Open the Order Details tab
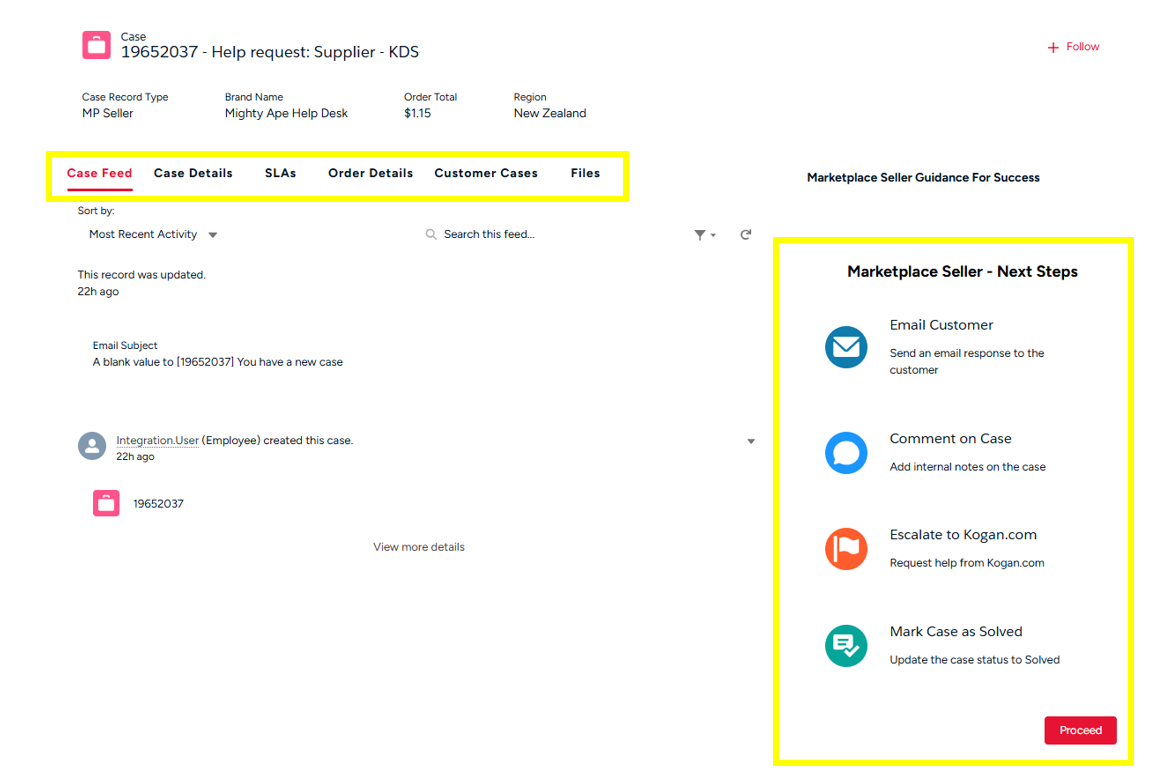1154x784 pixels. click(370, 173)
